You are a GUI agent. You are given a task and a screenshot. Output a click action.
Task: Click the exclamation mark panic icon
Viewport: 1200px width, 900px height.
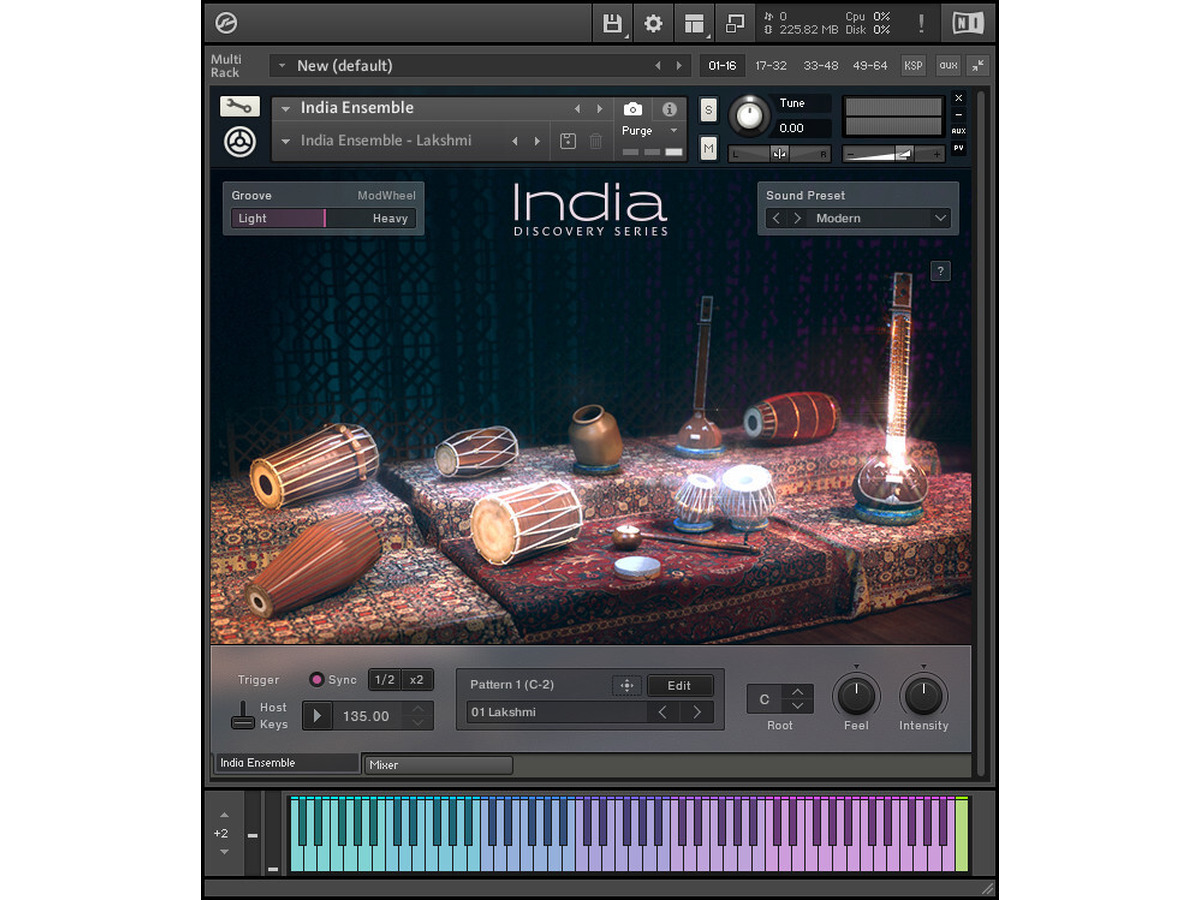pyautogui.click(x=921, y=23)
